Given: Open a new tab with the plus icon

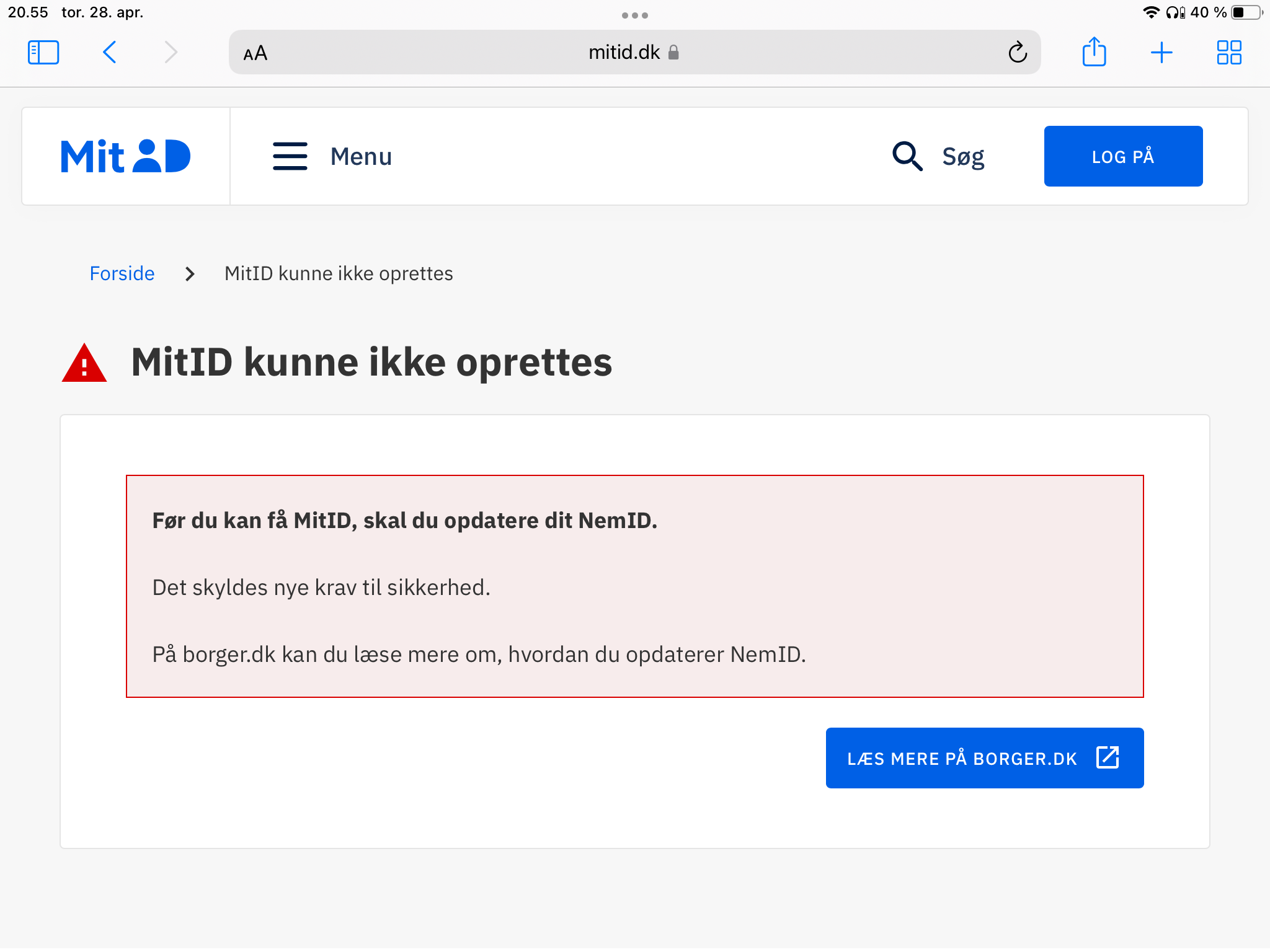Looking at the screenshot, I should tap(1161, 52).
